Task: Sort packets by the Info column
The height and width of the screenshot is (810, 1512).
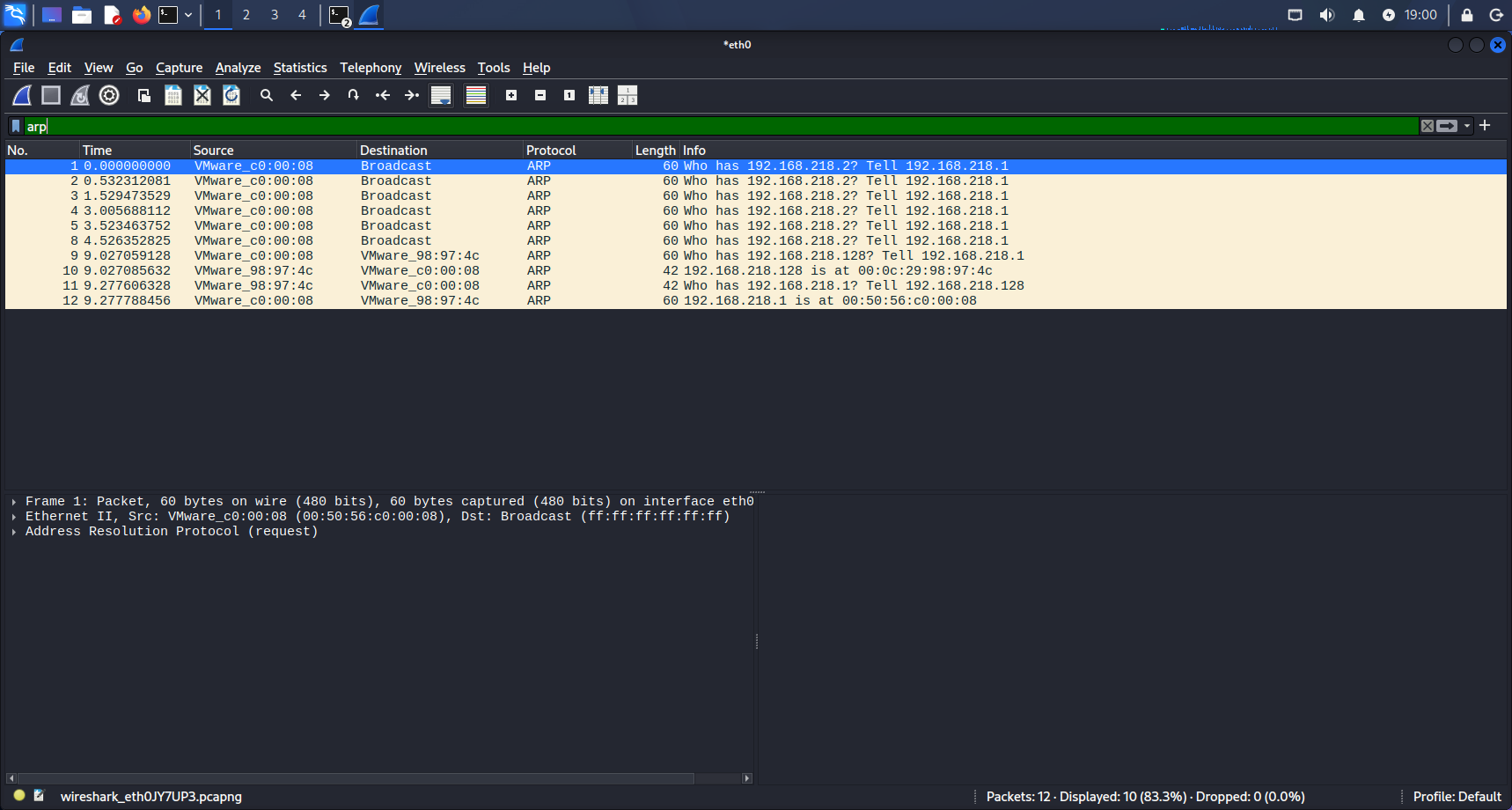Action: (x=1093, y=151)
